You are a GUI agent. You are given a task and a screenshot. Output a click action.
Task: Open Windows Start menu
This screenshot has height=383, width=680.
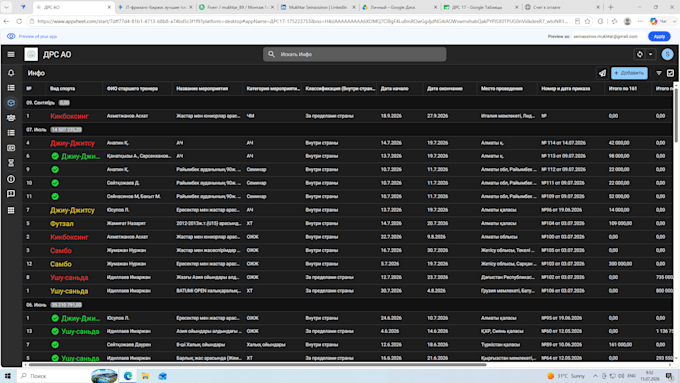[x=7, y=376]
